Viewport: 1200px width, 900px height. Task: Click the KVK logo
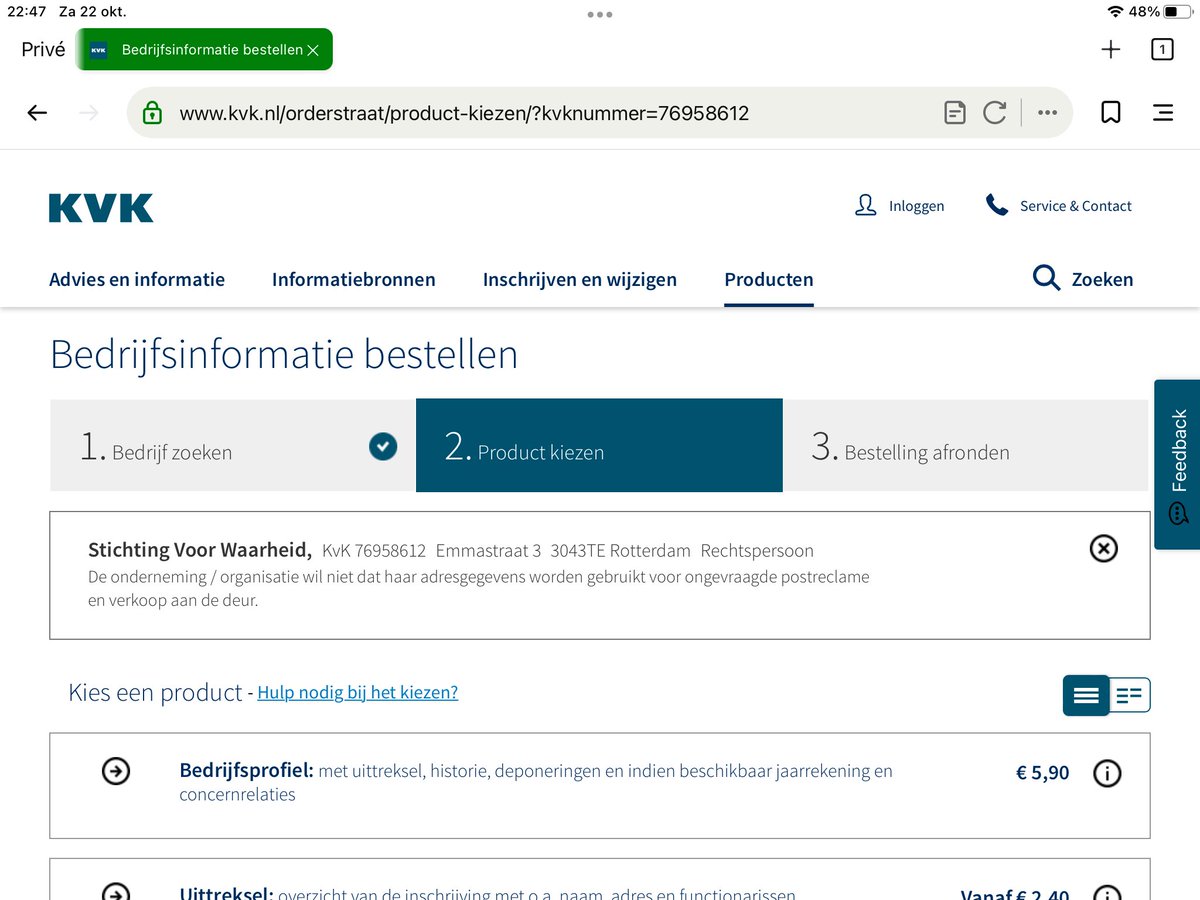point(101,208)
